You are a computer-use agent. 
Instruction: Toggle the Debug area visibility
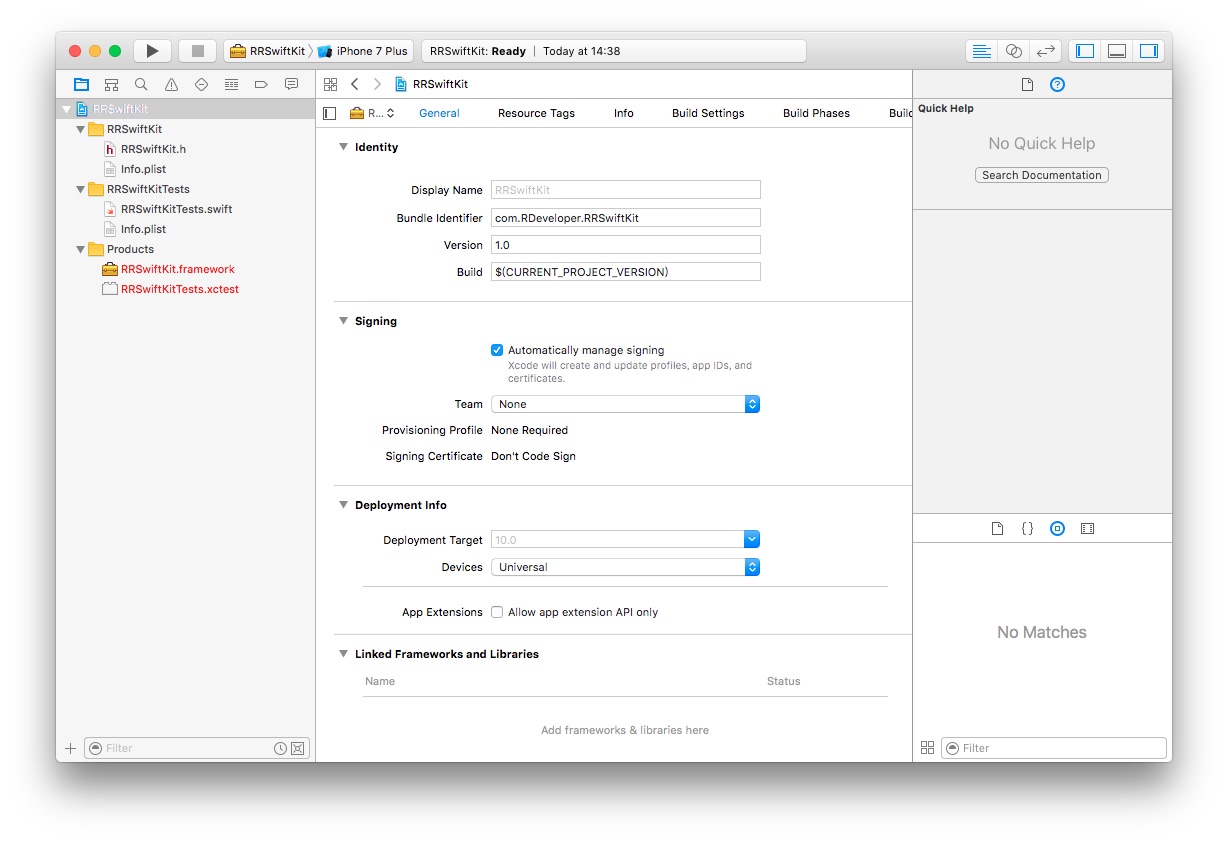pyautogui.click(x=1117, y=51)
